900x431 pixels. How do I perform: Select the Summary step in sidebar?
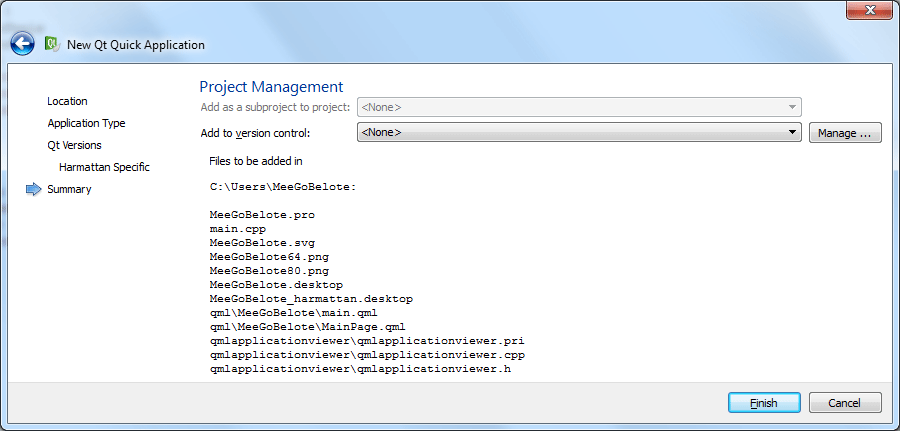tap(69, 189)
